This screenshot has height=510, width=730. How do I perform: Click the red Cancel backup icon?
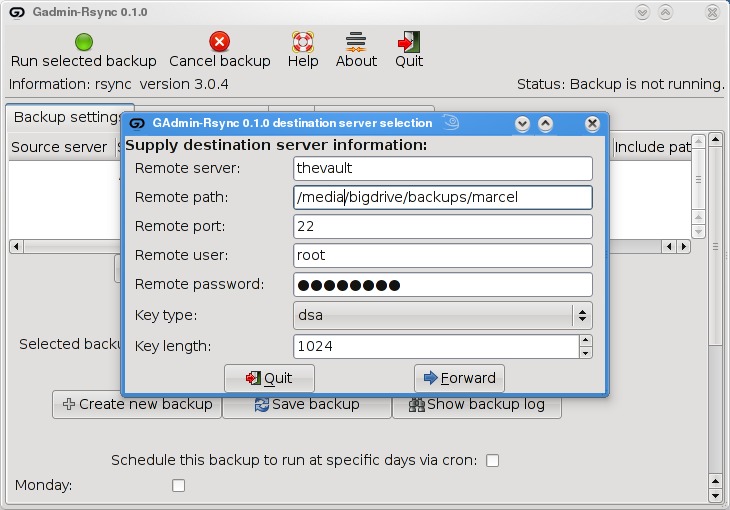click(219, 42)
